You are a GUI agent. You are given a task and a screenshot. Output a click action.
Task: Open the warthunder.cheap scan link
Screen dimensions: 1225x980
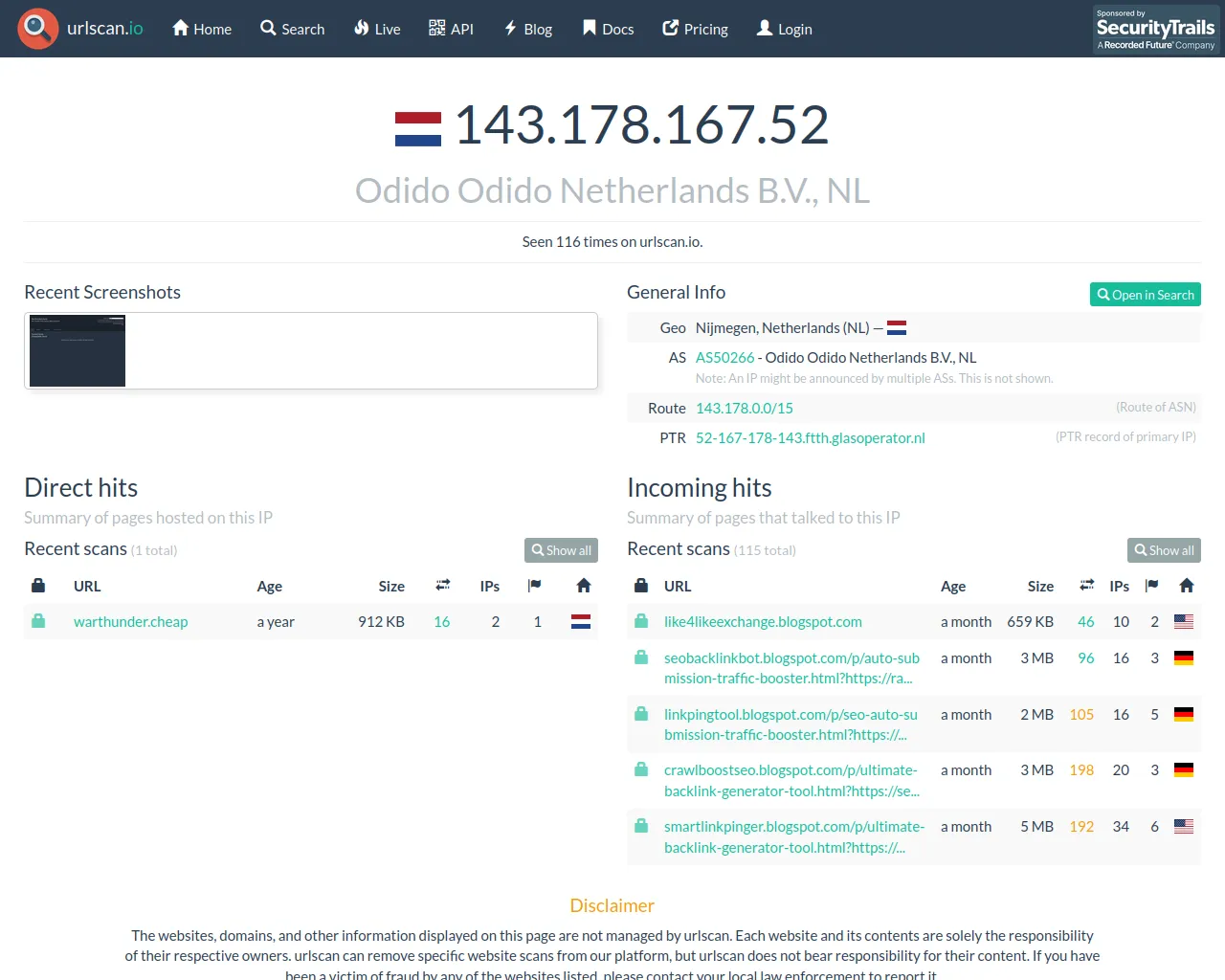(131, 621)
